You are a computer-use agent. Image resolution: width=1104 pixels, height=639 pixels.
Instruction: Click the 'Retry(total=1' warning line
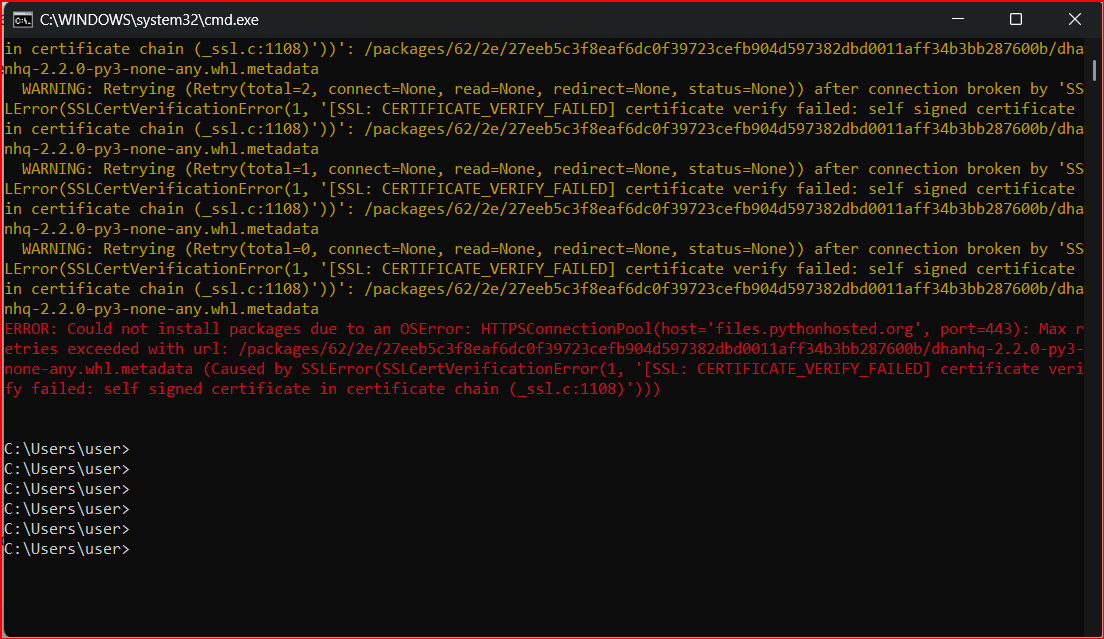[x=544, y=169]
